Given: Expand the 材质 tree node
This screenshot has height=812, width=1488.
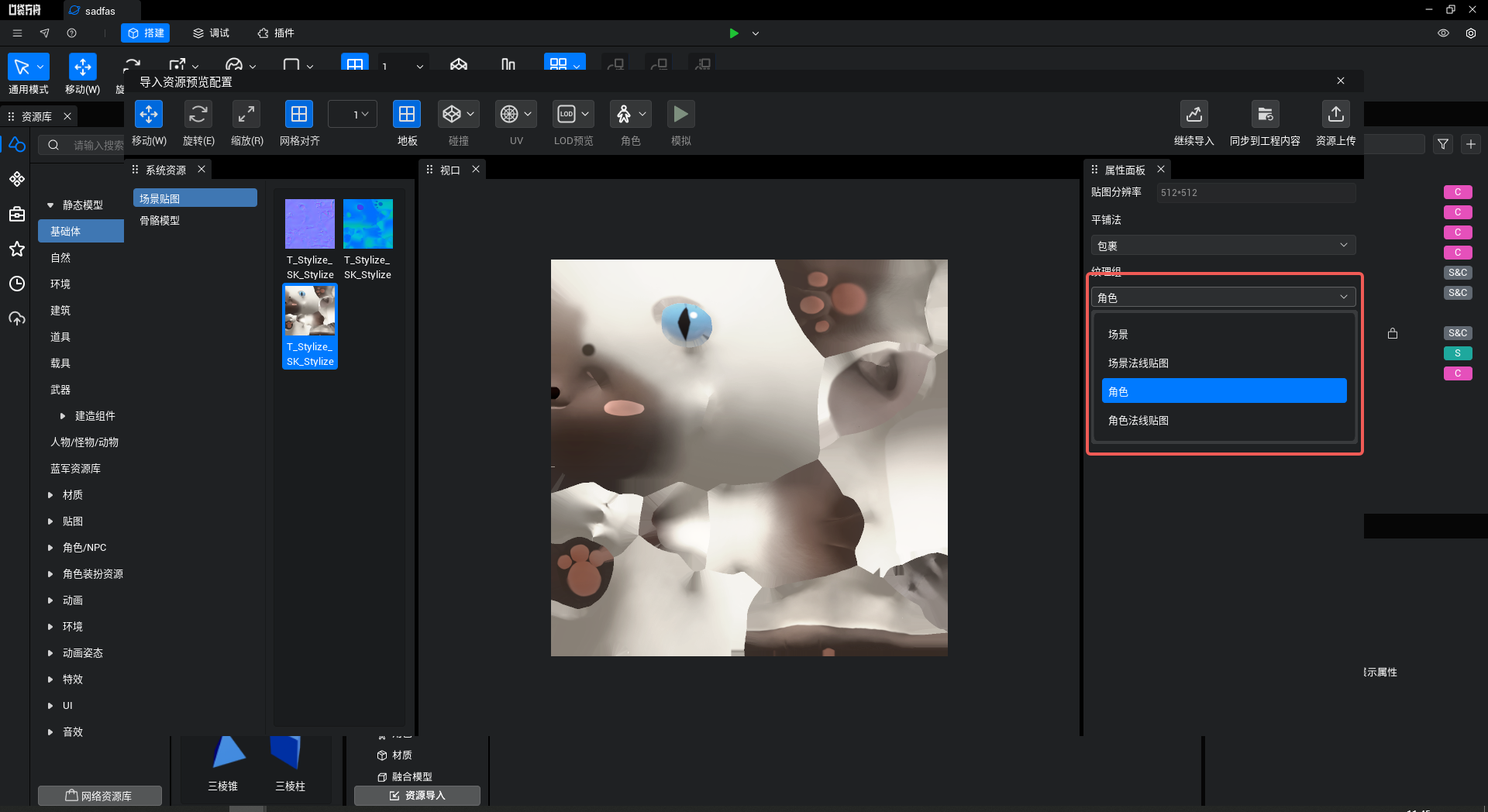Looking at the screenshot, I should 50,495.
